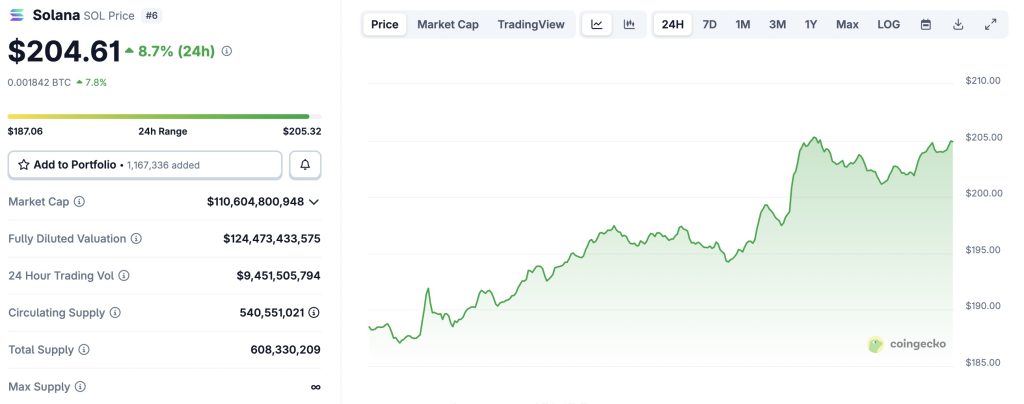This screenshot has height=404, width=1024.
Task: Toggle LOG scale on chart
Action: [888, 24]
